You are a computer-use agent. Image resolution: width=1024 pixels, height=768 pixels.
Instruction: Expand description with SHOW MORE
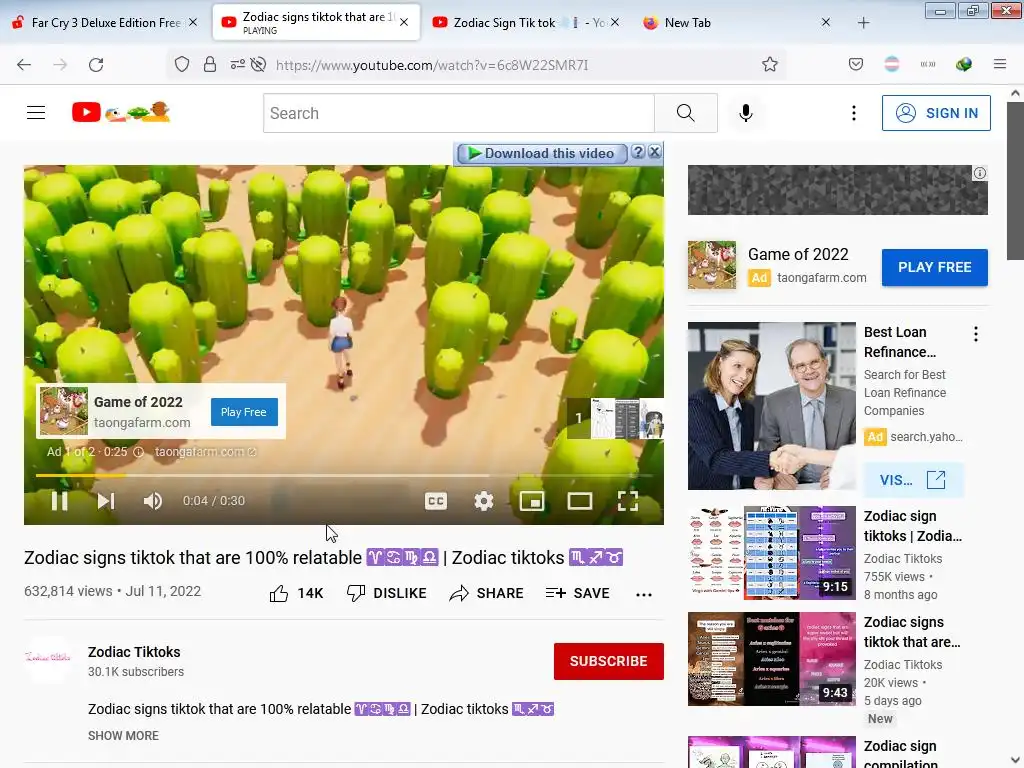(x=123, y=735)
